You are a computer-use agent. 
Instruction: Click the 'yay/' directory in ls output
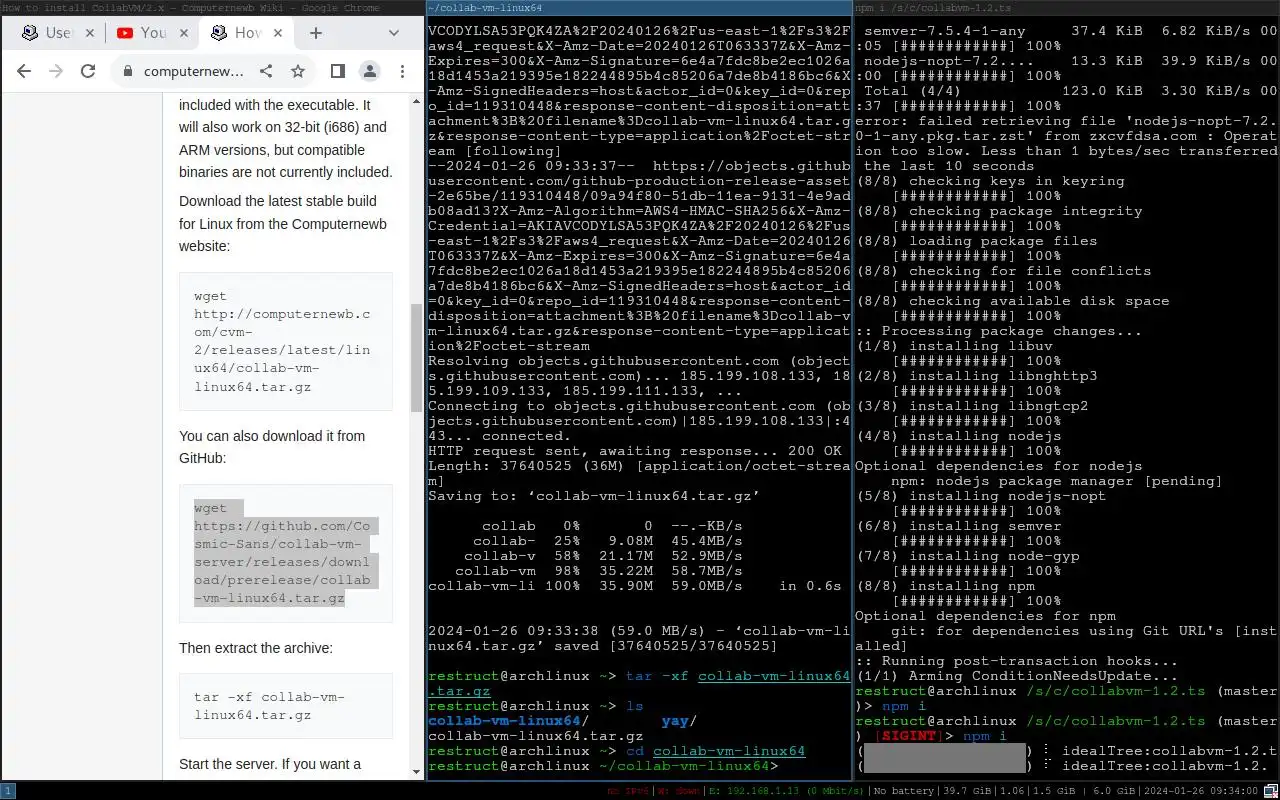680,721
